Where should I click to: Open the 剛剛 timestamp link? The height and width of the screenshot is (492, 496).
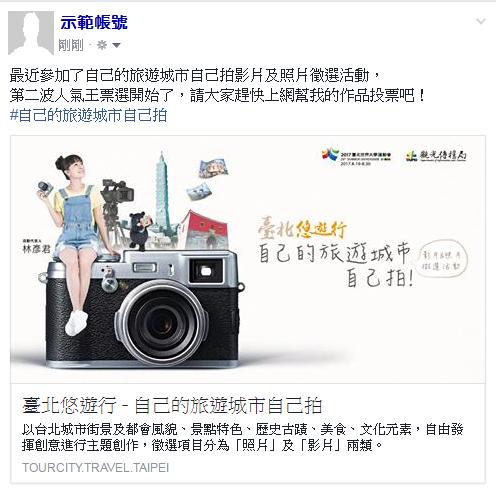(71, 45)
